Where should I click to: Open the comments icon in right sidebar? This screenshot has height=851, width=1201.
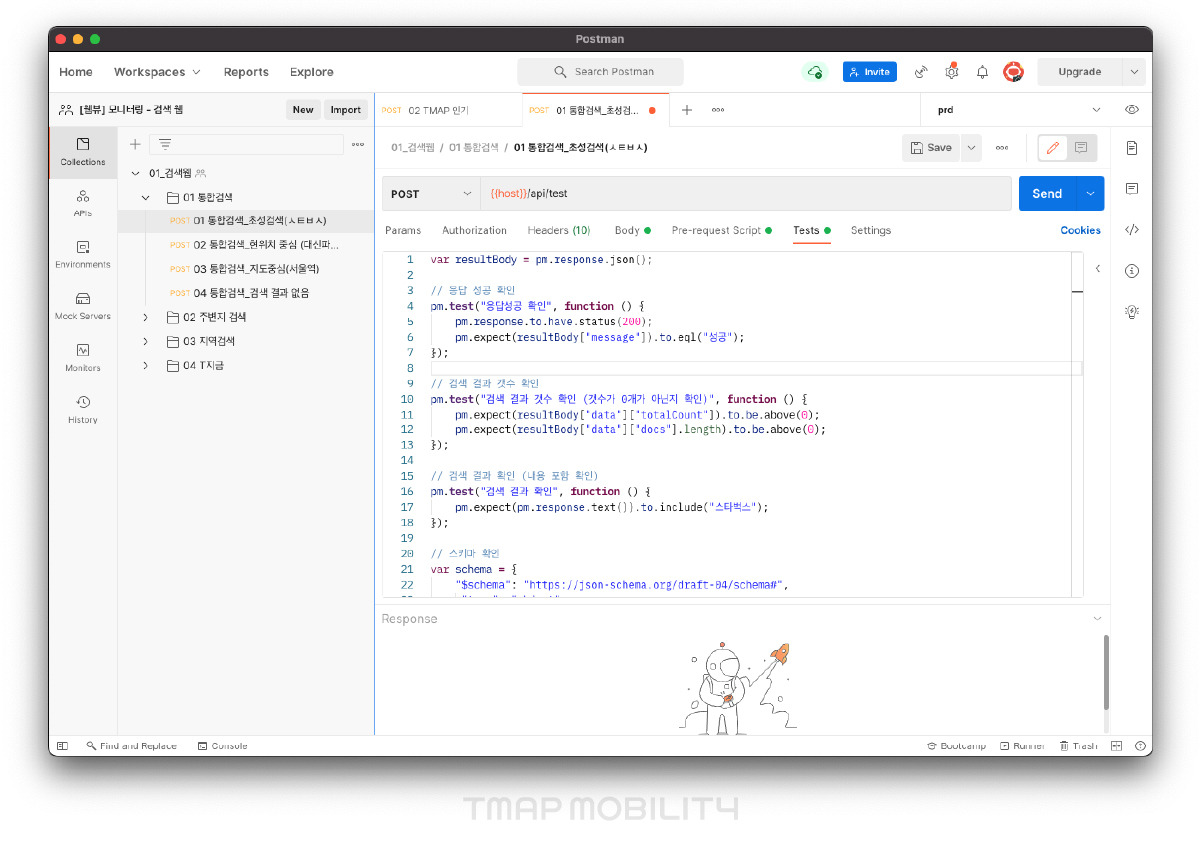pyautogui.click(x=1132, y=188)
